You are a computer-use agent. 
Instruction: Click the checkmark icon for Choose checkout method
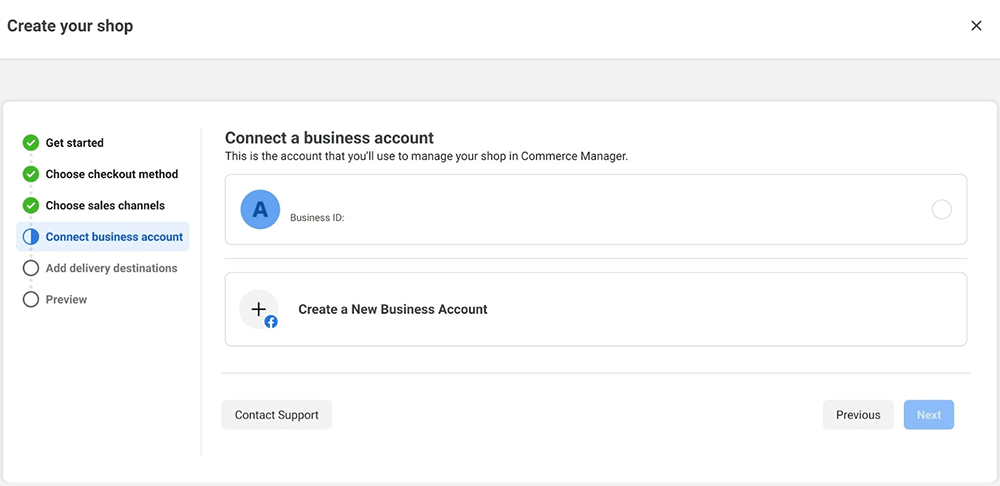31,174
